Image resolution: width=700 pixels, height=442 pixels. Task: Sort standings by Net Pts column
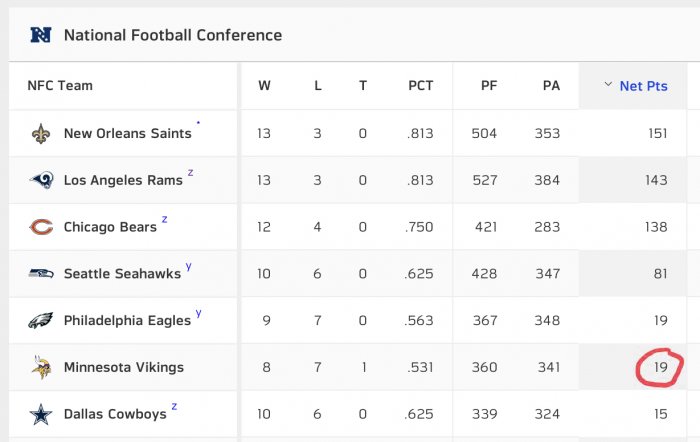pyautogui.click(x=643, y=86)
